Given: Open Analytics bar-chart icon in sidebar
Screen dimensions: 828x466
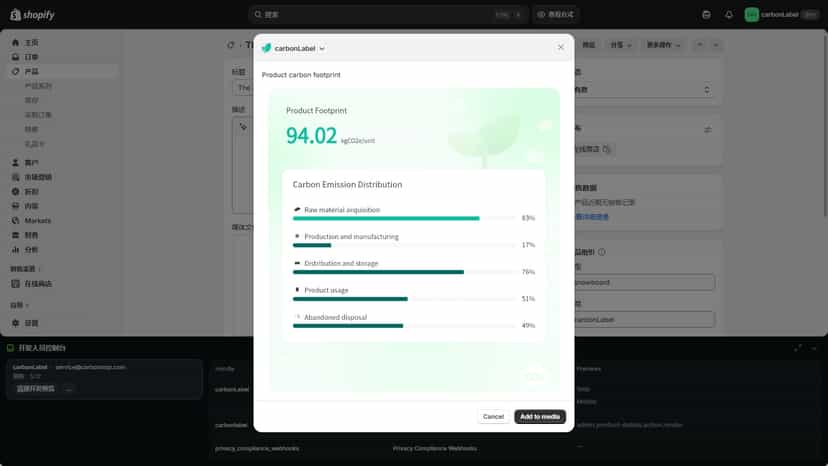Looking at the screenshot, I should pyautogui.click(x=15, y=249).
